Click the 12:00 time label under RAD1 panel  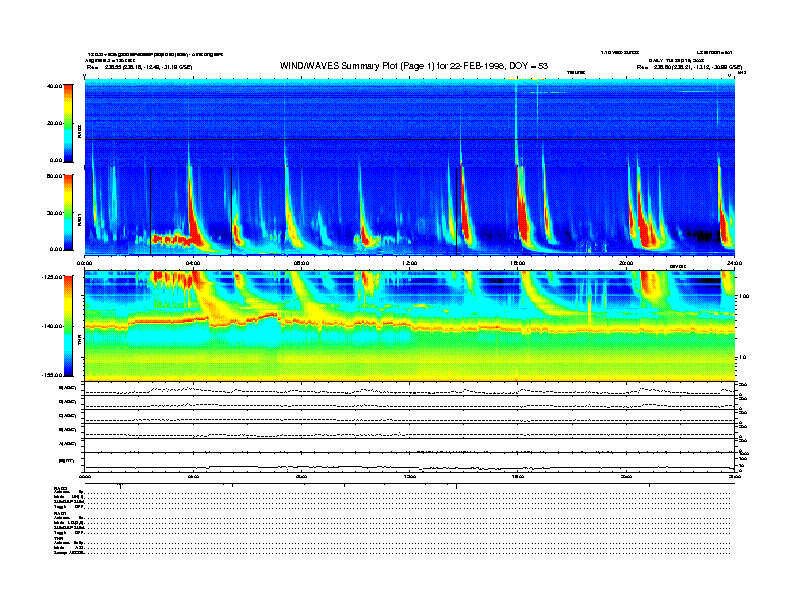(410, 263)
